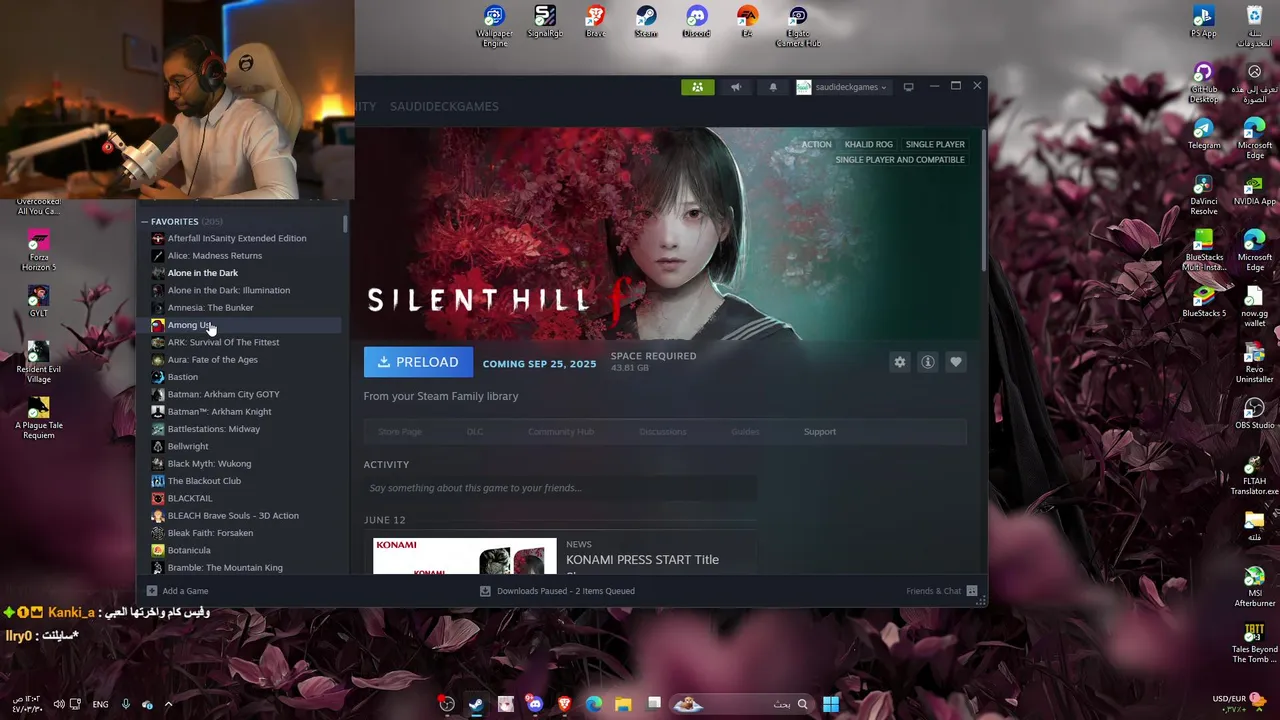Open the Community Hub tab
Viewport: 1280px width, 720px height.
(x=561, y=432)
